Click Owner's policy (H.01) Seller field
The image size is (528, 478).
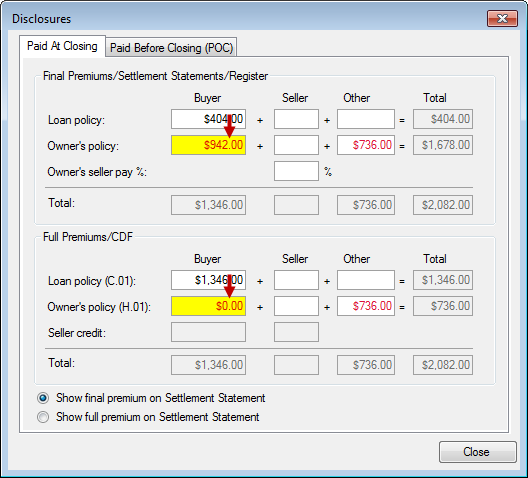click(x=296, y=306)
